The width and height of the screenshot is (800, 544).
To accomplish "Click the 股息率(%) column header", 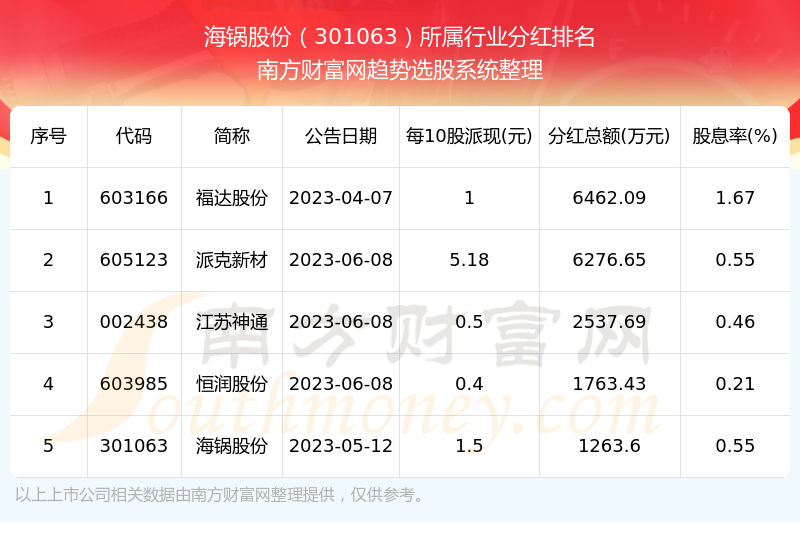I will [735, 136].
